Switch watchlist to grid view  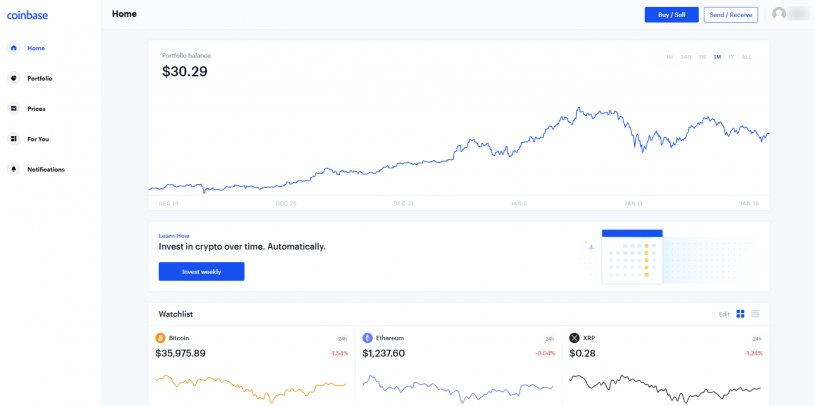pyautogui.click(x=741, y=314)
